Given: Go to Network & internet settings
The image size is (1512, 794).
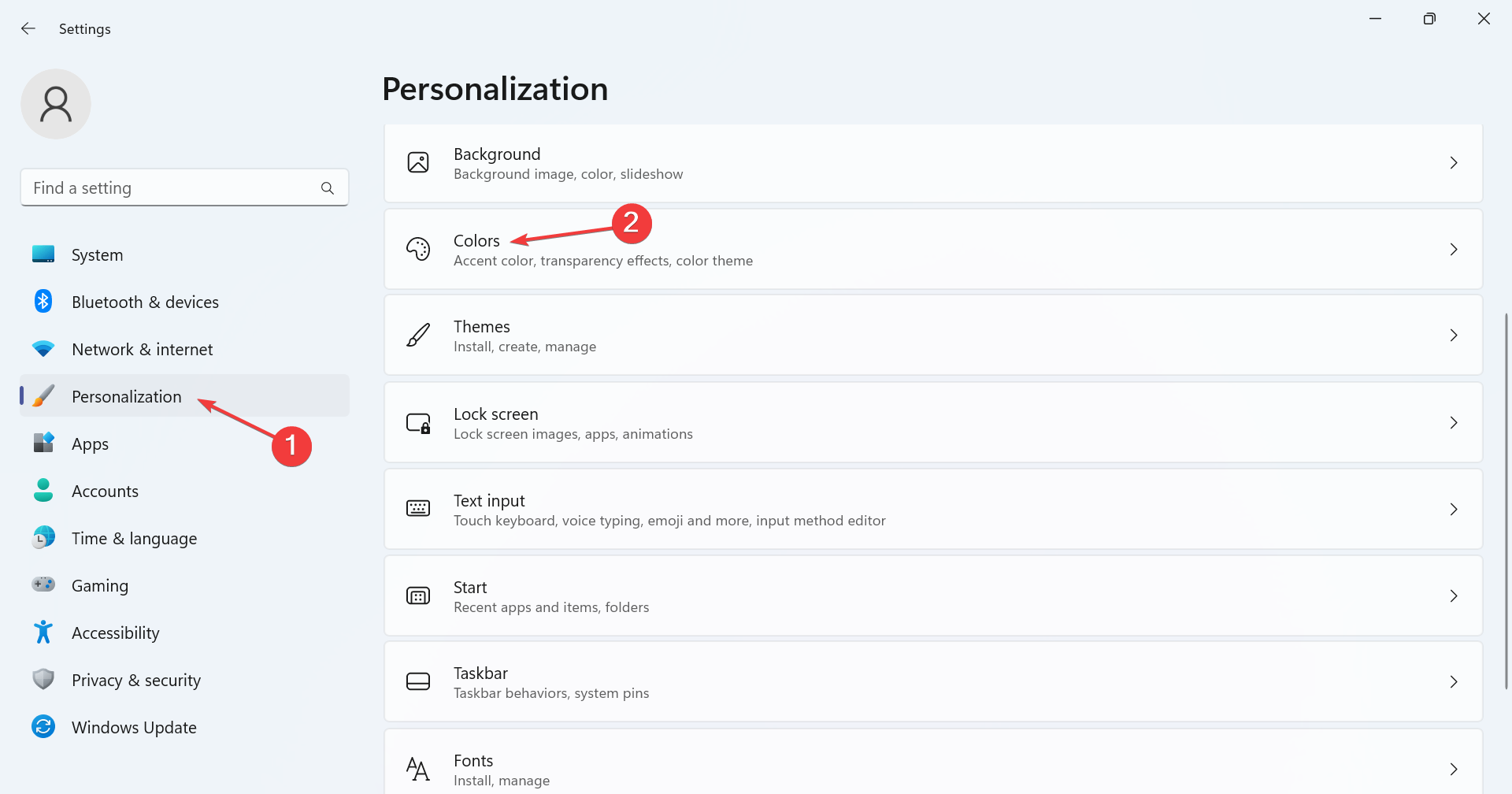Looking at the screenshot, I should [142, 350].
